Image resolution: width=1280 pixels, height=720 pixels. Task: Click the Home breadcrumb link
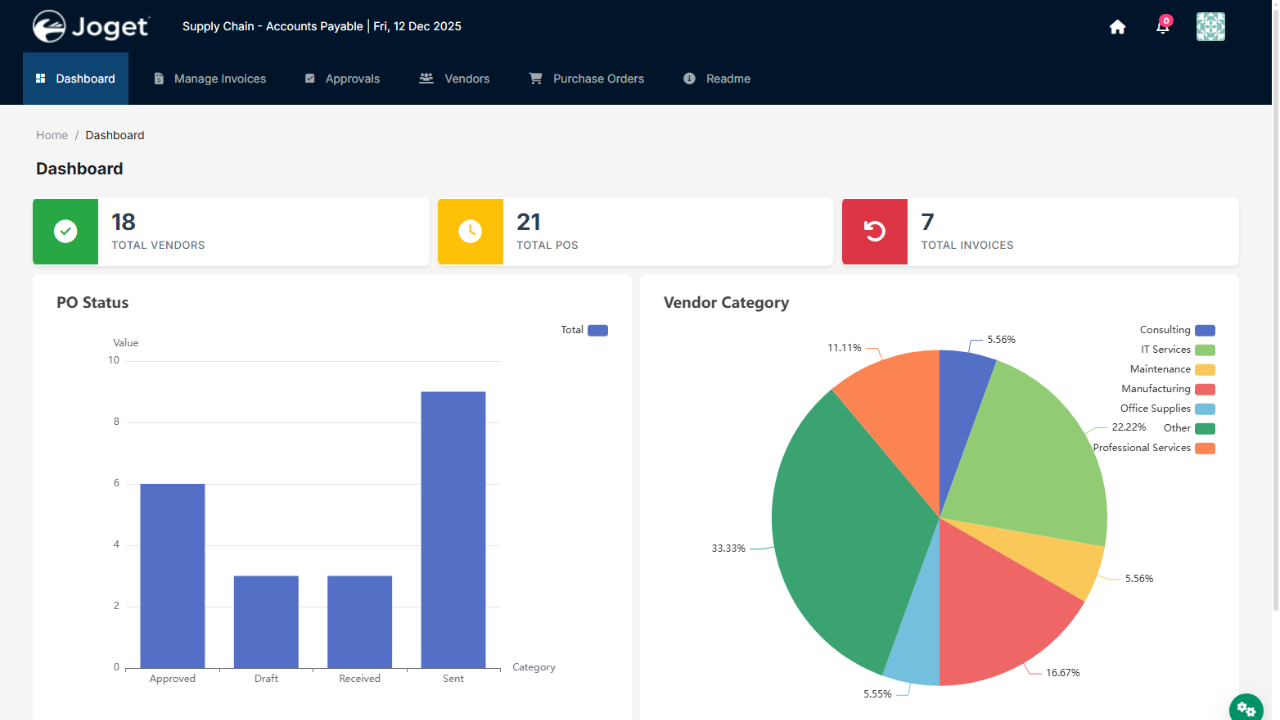[x=52, y=135]
